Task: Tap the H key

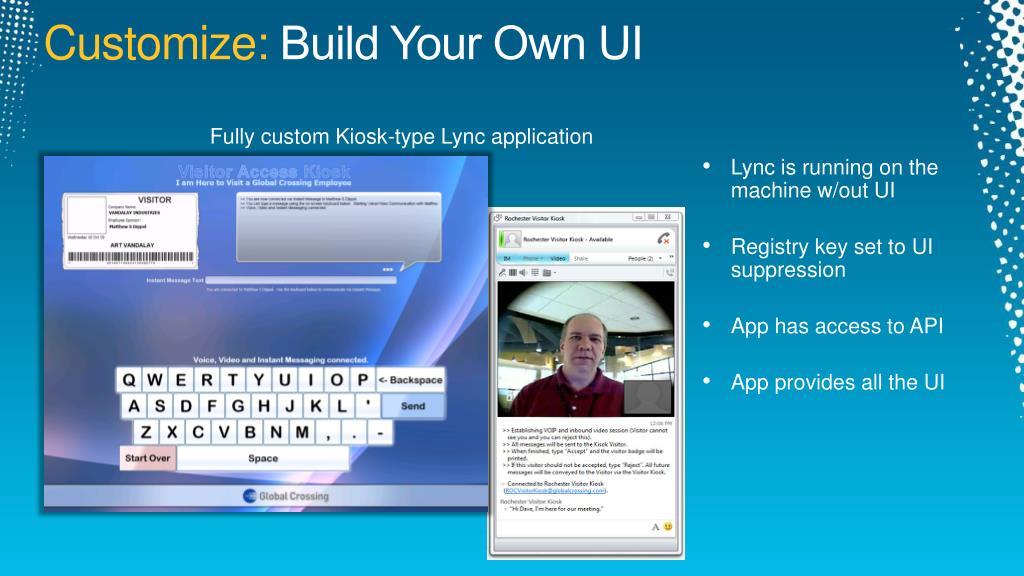Action: tap(264, 406)
